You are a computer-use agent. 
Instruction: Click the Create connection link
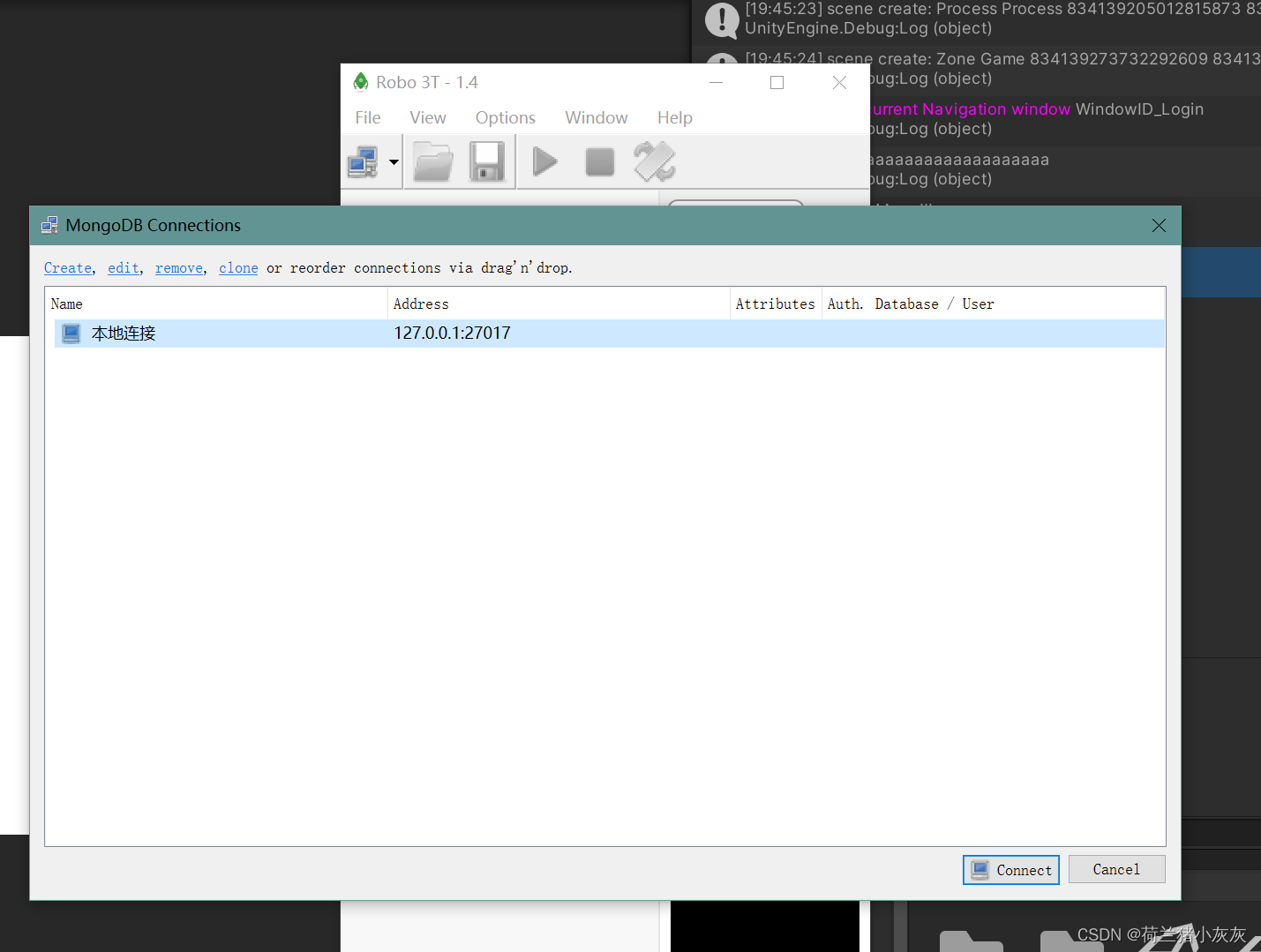click(x=68, y=268)
